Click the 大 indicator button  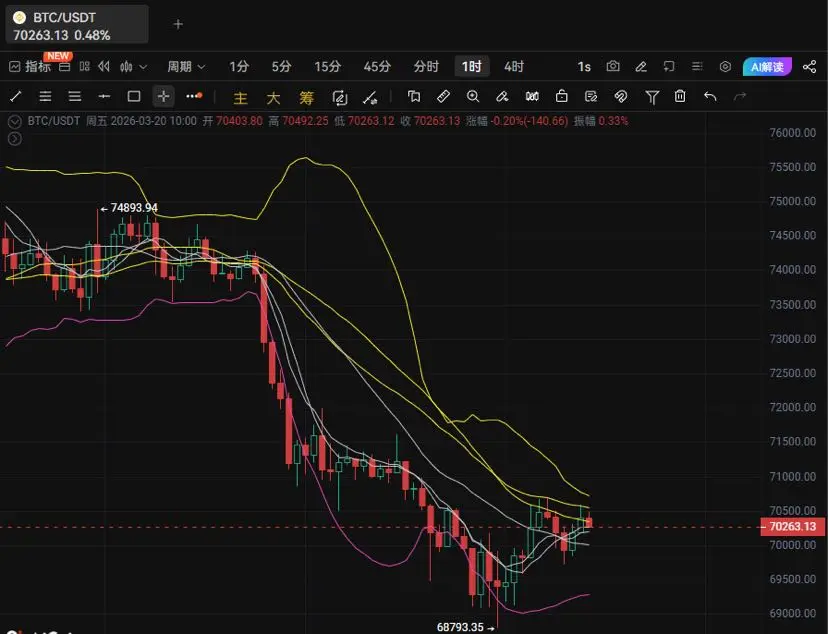point(273,98)
